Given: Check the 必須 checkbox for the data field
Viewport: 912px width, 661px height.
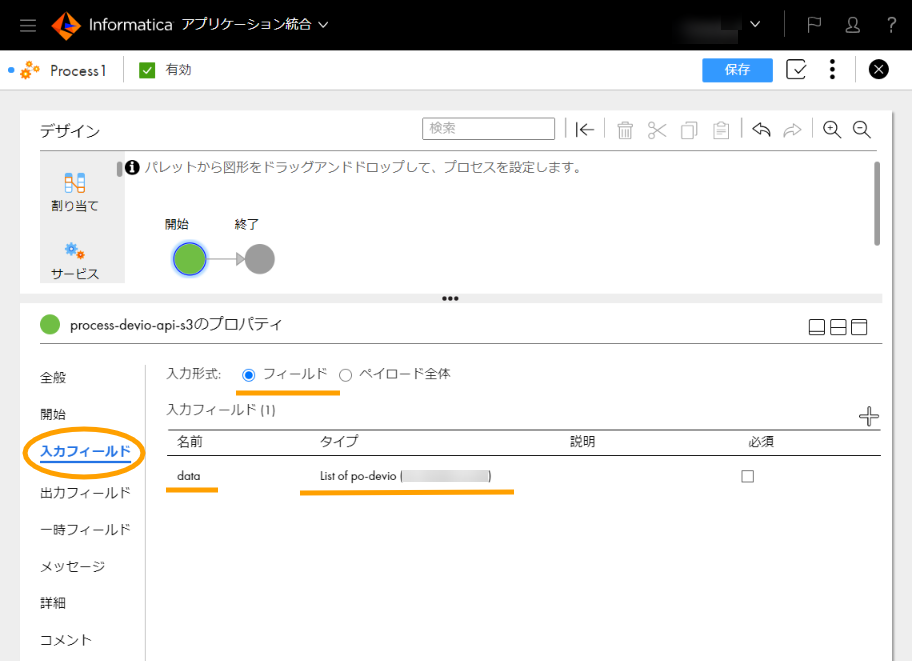Looking at the screenshot, I should click(x=747, y=476).
